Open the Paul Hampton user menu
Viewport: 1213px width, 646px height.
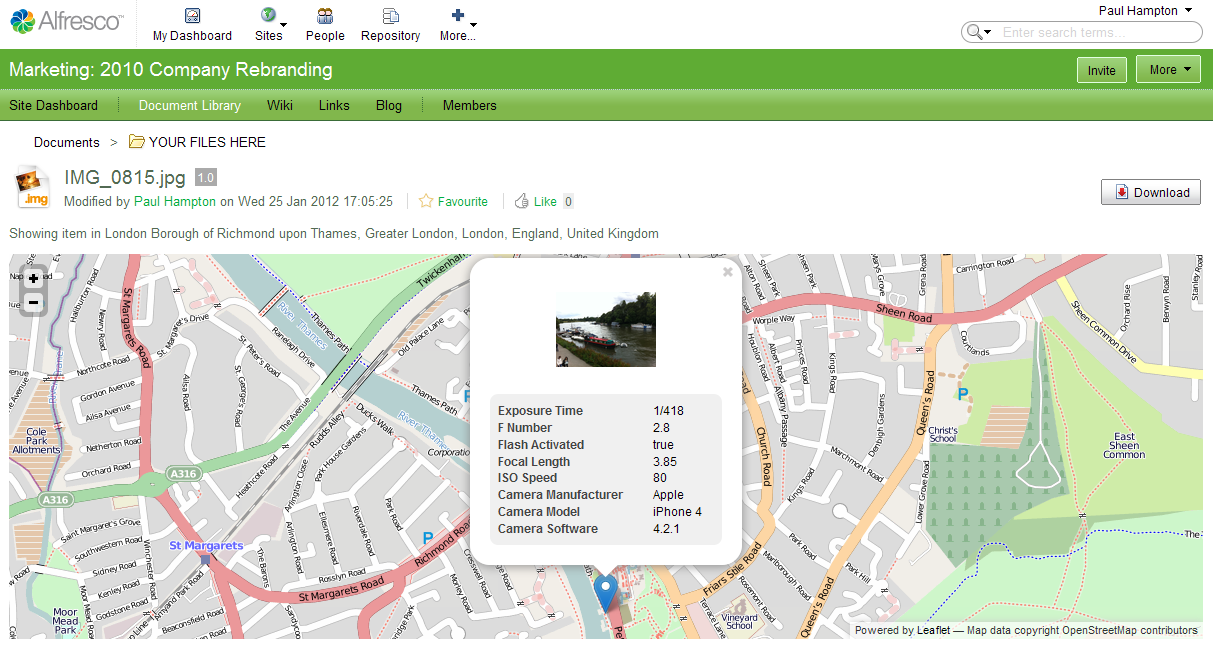pyautogui.click(x=1145, y=10)
